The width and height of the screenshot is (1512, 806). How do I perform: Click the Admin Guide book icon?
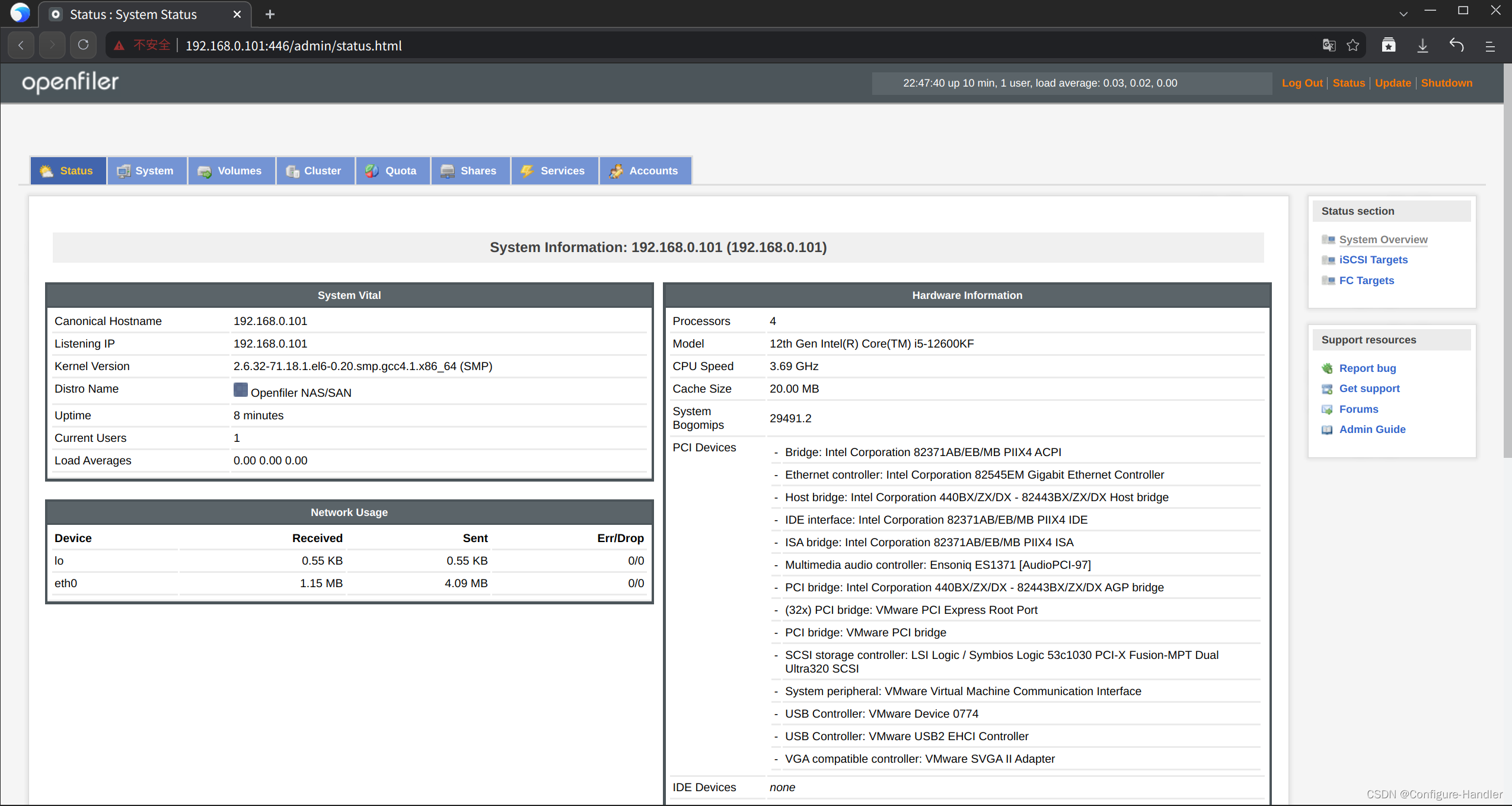[1327, 429]
